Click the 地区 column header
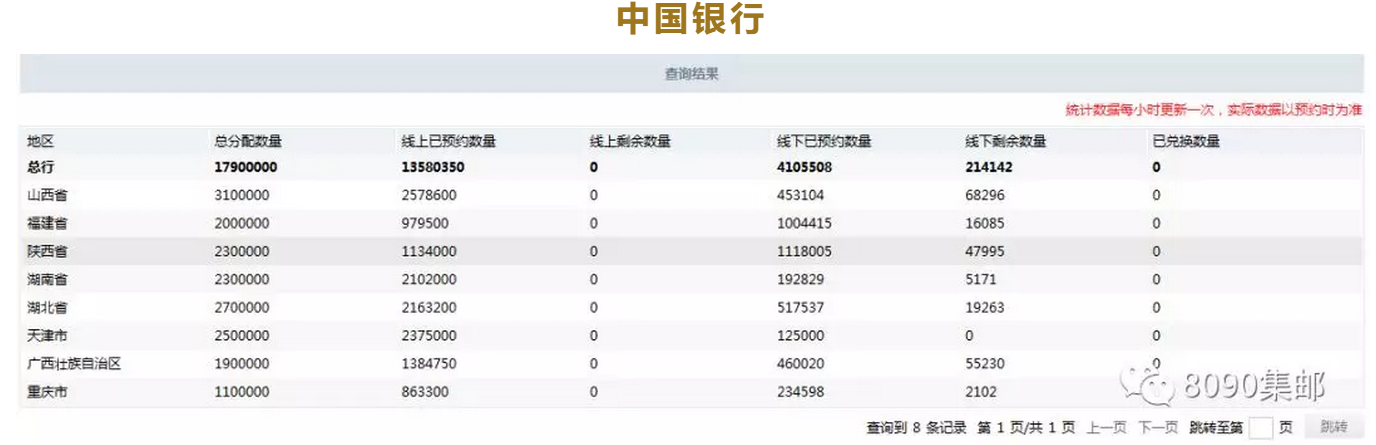The height and width of the screenshot is (445, 1376). point(40,142)
